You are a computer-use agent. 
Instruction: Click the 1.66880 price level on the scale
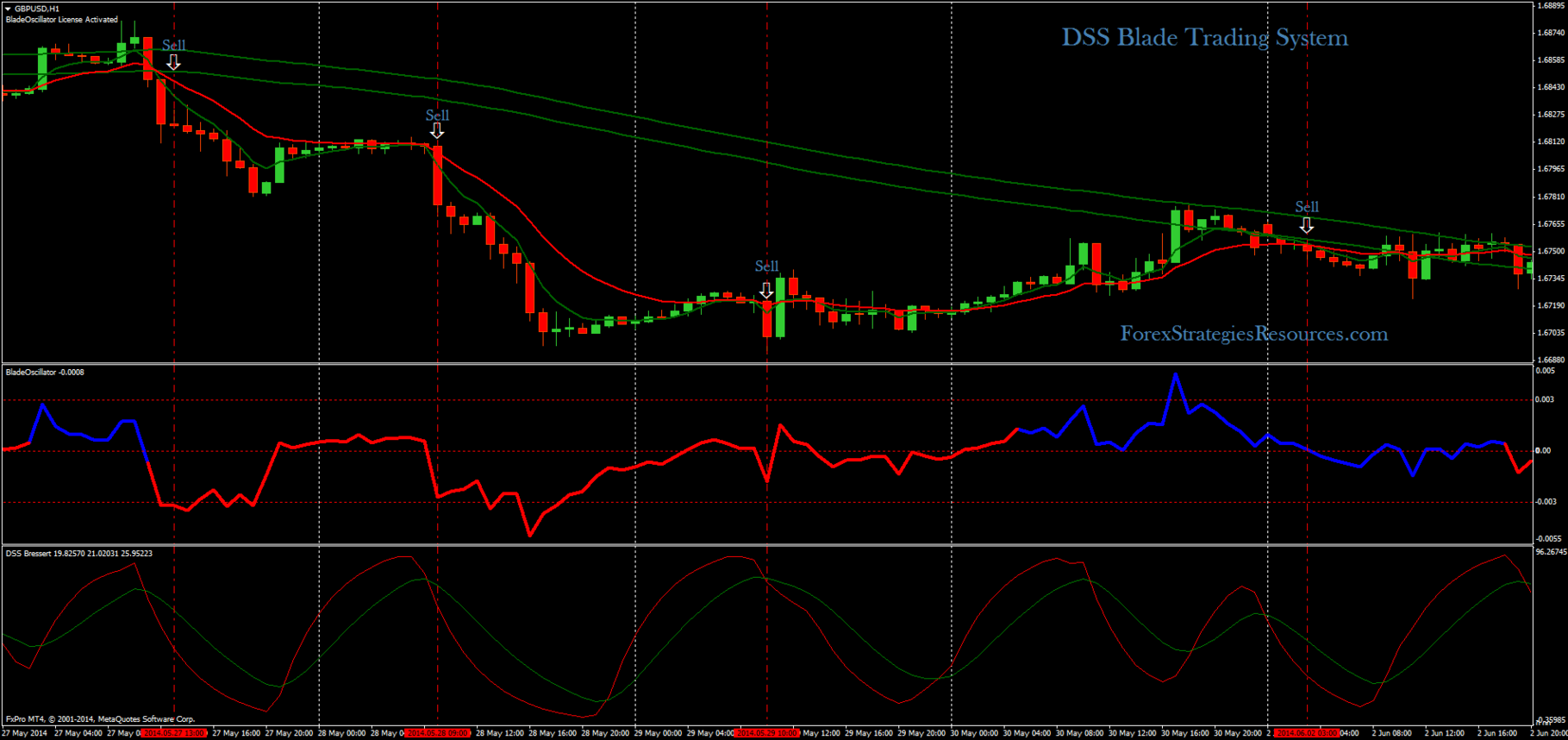tap(1551, 360)
